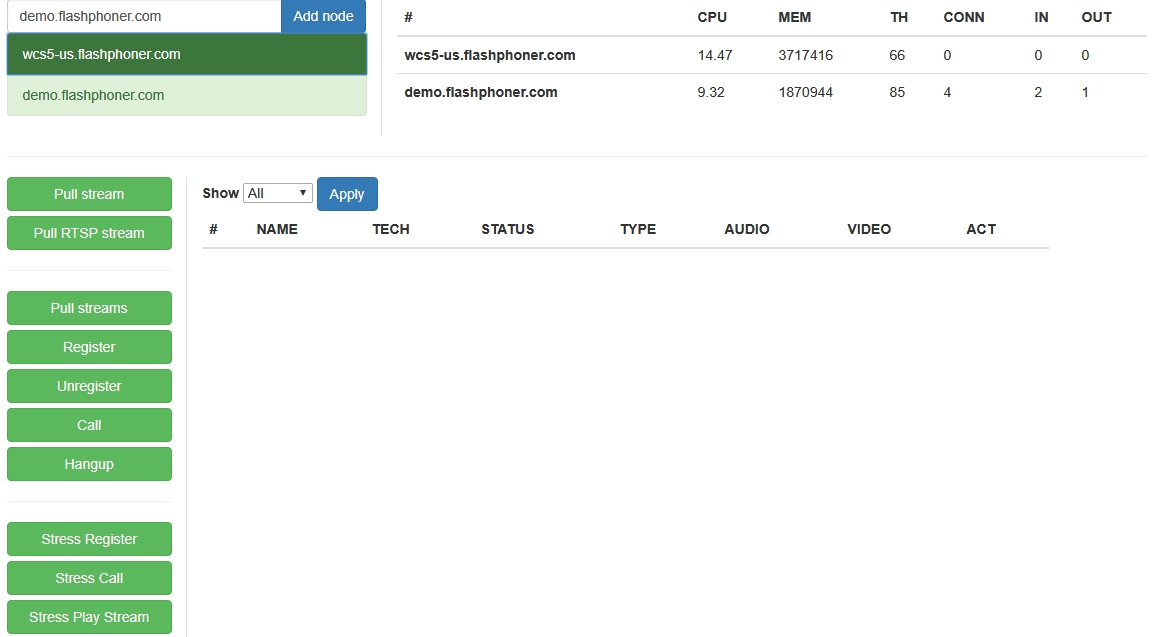This screenshot has width=1152, height=637.
Task: Start the Stress Register test
Action: [x=89, y=539]
